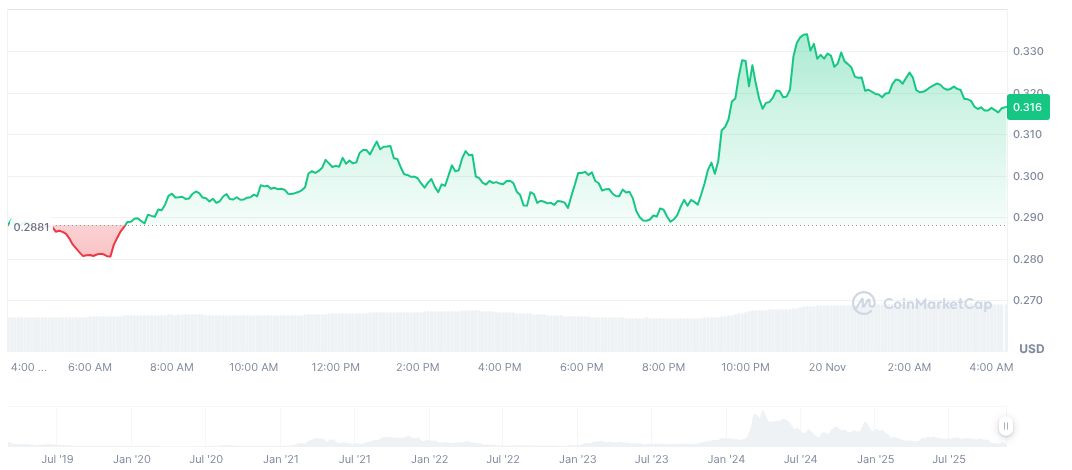Select the 4:00 PM time axis label
1072x470 pixels.
(x=499, y=367)
